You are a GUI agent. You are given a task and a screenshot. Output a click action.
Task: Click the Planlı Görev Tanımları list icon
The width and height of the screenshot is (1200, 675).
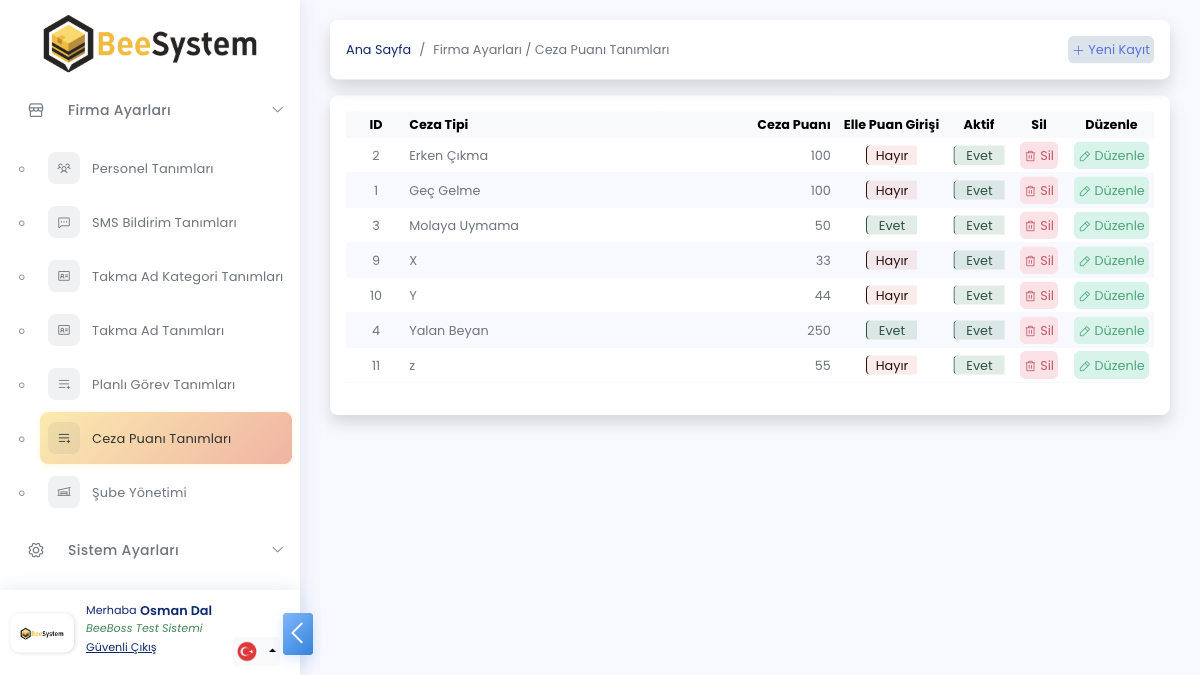(x=64, y=384)
